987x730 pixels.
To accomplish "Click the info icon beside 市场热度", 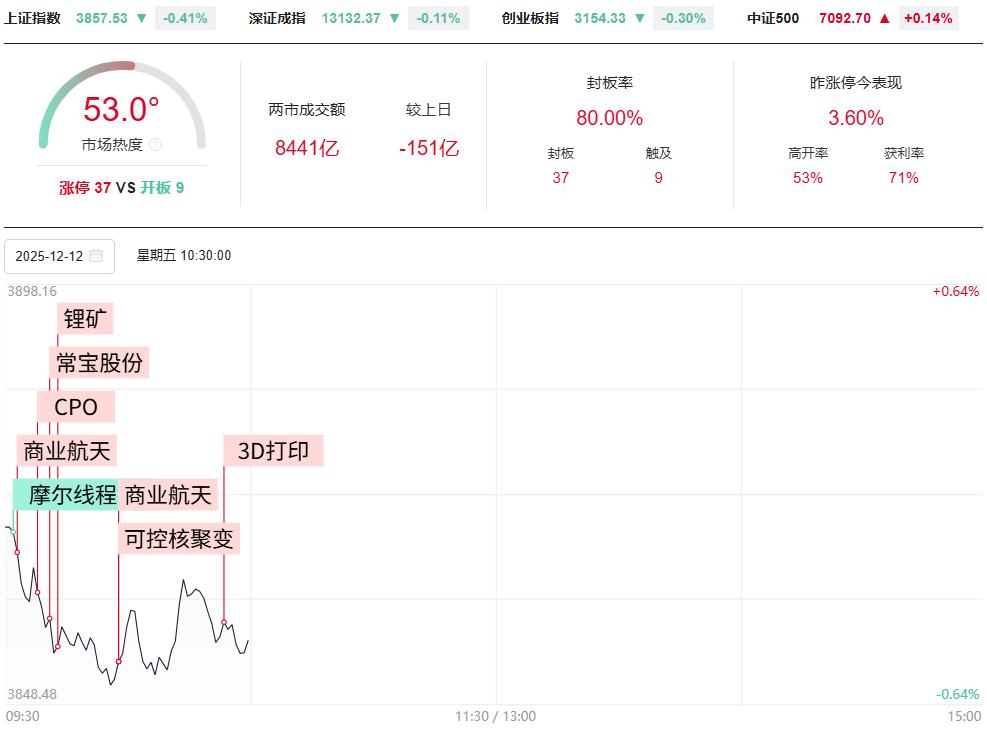I will pyautogui.click(x=155, y=145).
